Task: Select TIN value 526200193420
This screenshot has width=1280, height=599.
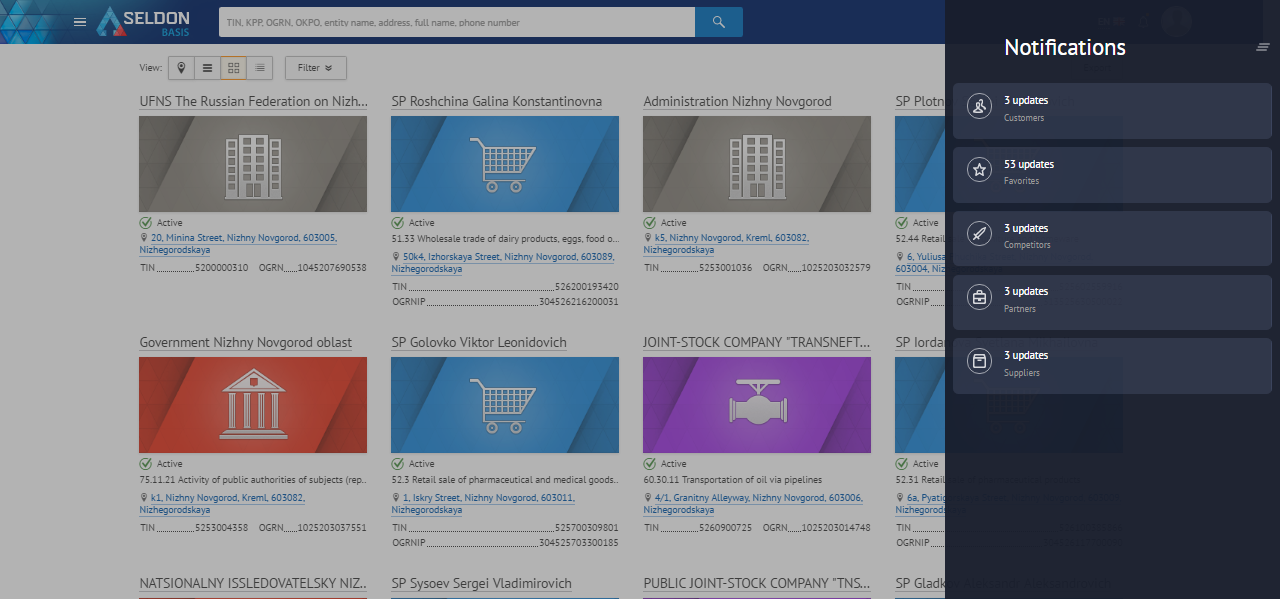Action: tap(587, 287)
